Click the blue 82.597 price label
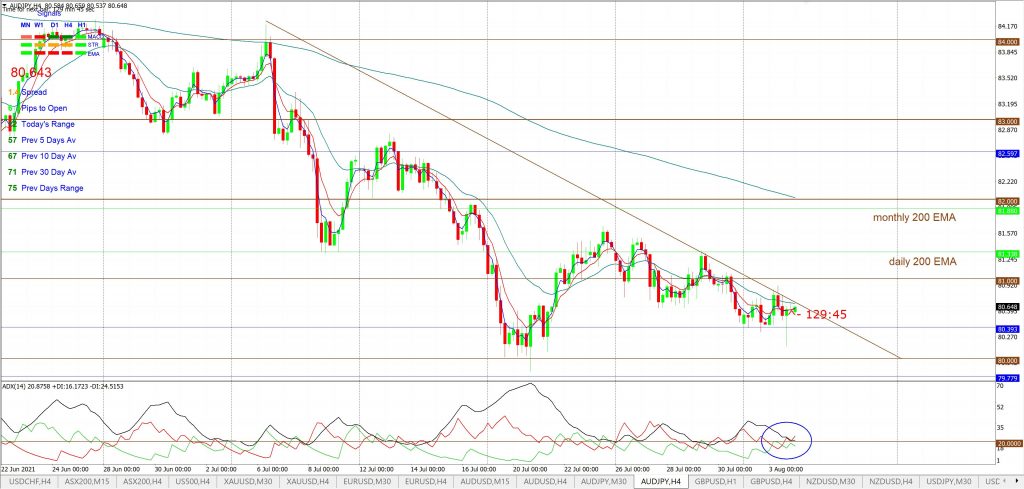This screenshot has width=1024, height=489. 1008,153
